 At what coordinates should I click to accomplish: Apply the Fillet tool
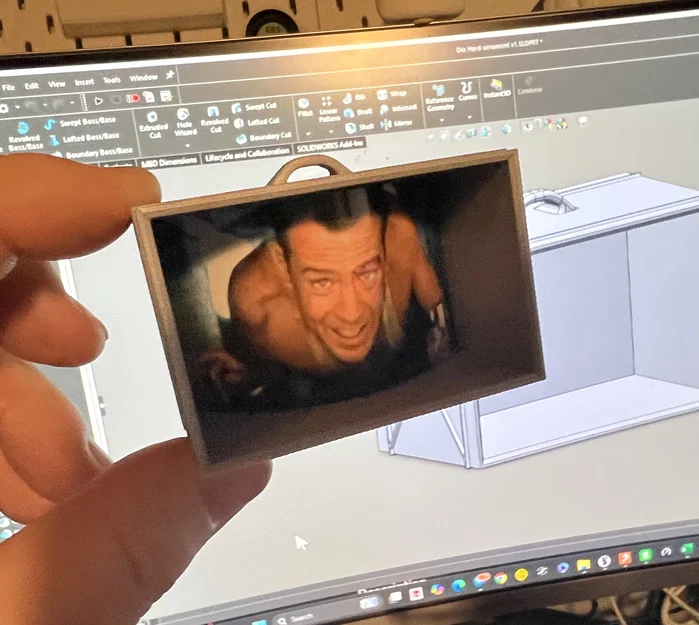click(x=304, y=108)
